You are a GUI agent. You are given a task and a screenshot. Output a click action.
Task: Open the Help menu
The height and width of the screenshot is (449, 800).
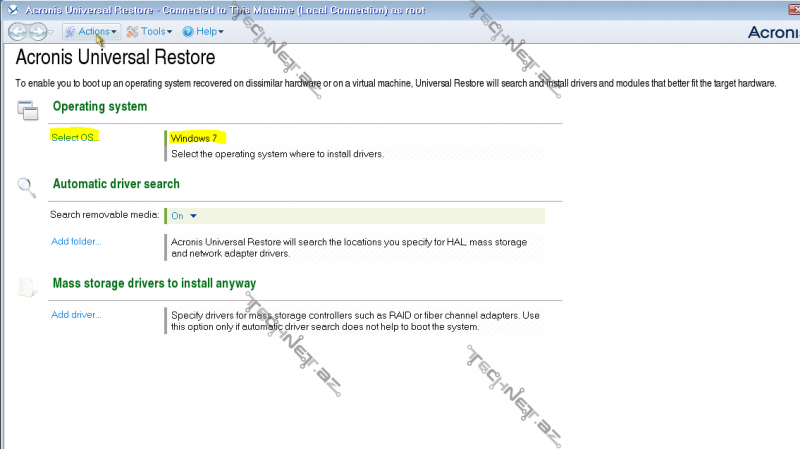[208, 31]
